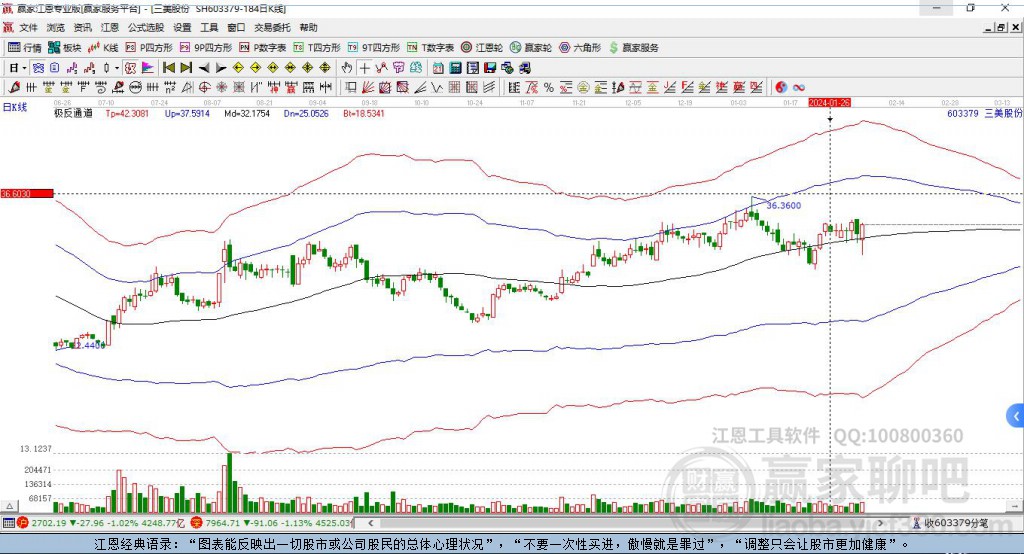Expand the blue side panel chevron
The height and width of the screenshot is (554, 1024).
[x=1016, y=416]
